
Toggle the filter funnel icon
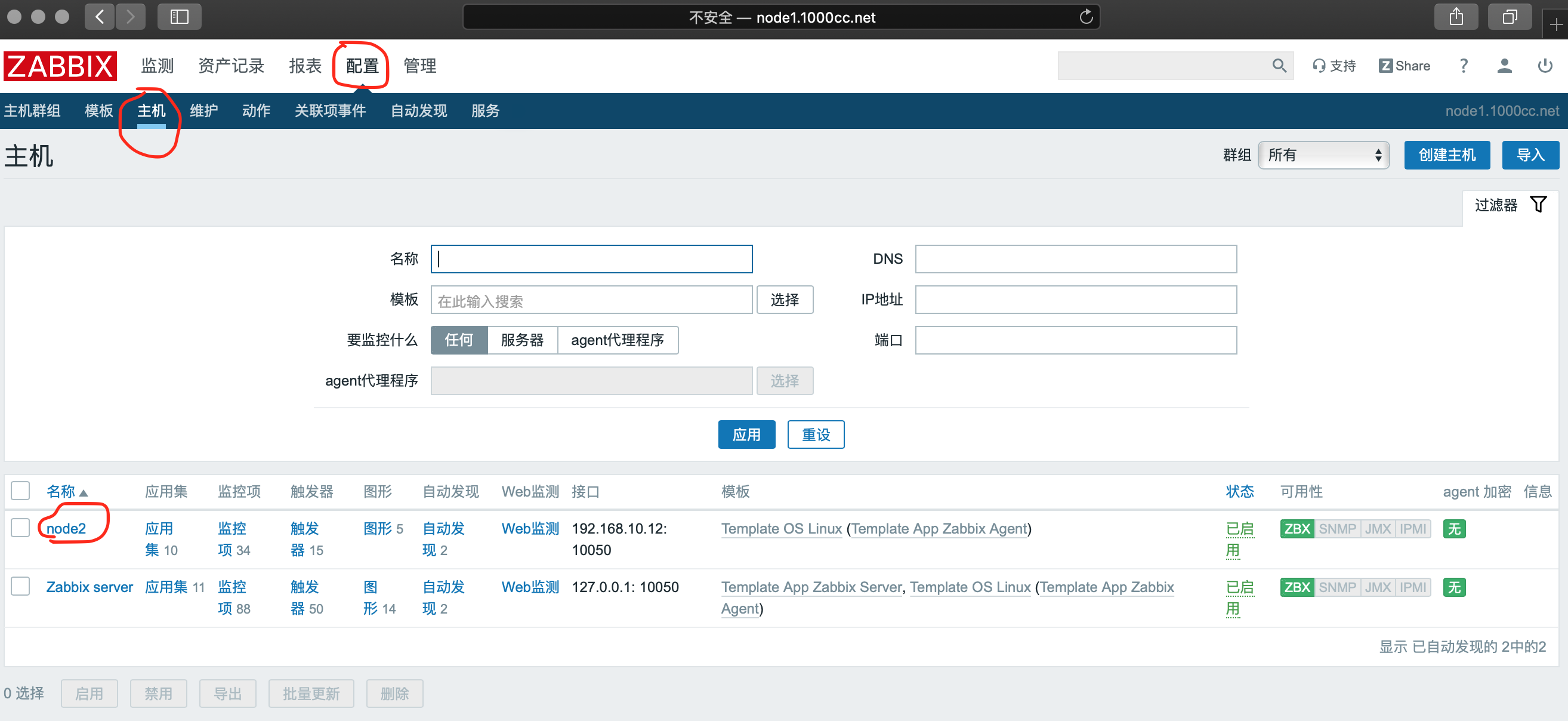(1538, 205)
